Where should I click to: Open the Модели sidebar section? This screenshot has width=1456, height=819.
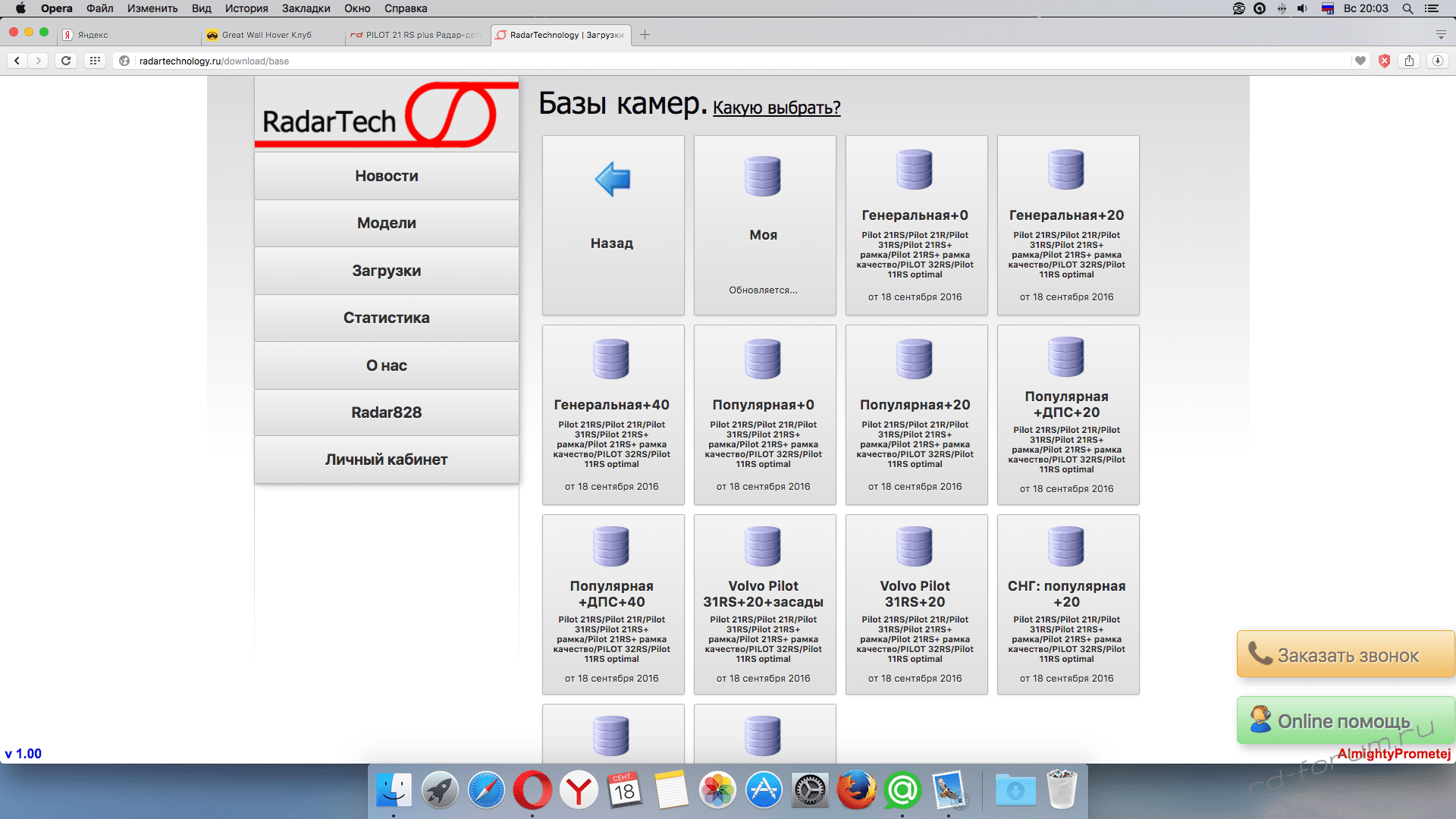click(x=387, y=223)
